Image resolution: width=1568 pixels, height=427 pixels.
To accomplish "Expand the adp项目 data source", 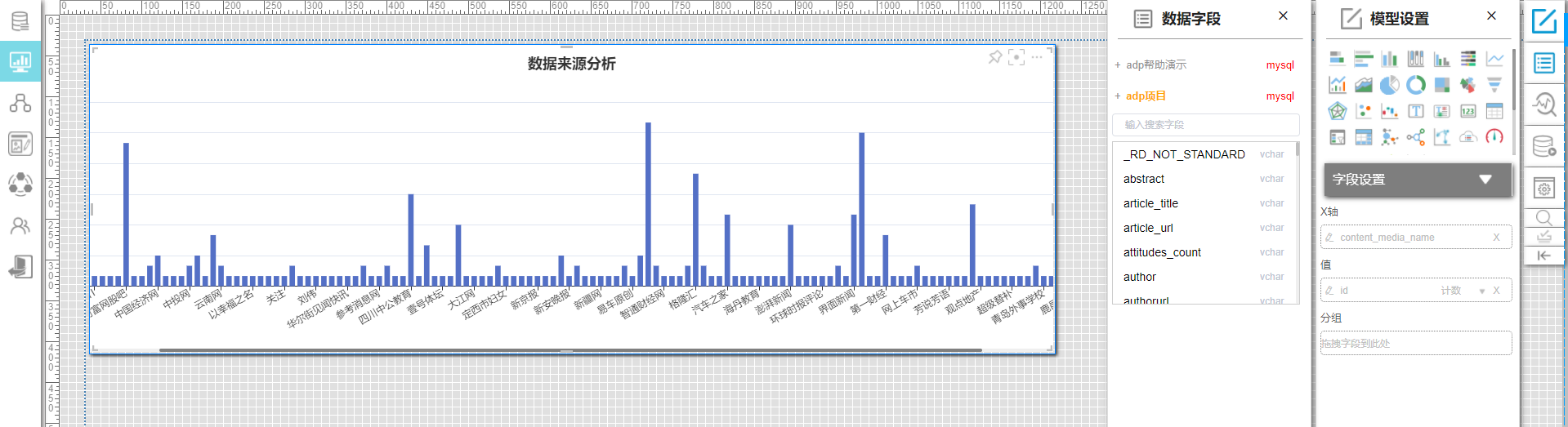I will 1146,96.
